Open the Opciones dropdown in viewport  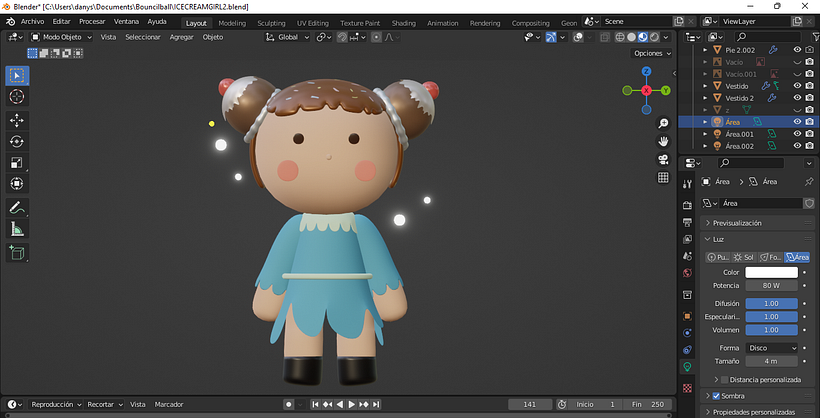click(x=653, y=53)
